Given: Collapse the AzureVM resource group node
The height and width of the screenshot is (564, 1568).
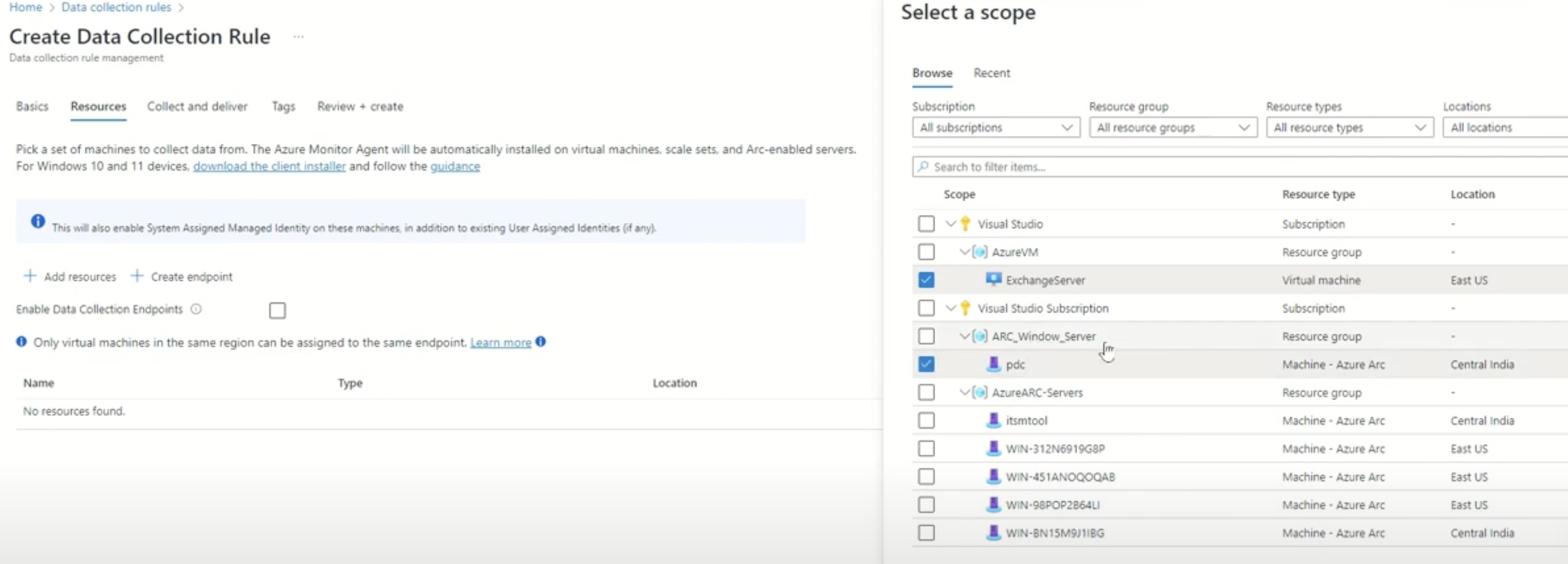Looking at the screenshot, I should coord(965,252).
